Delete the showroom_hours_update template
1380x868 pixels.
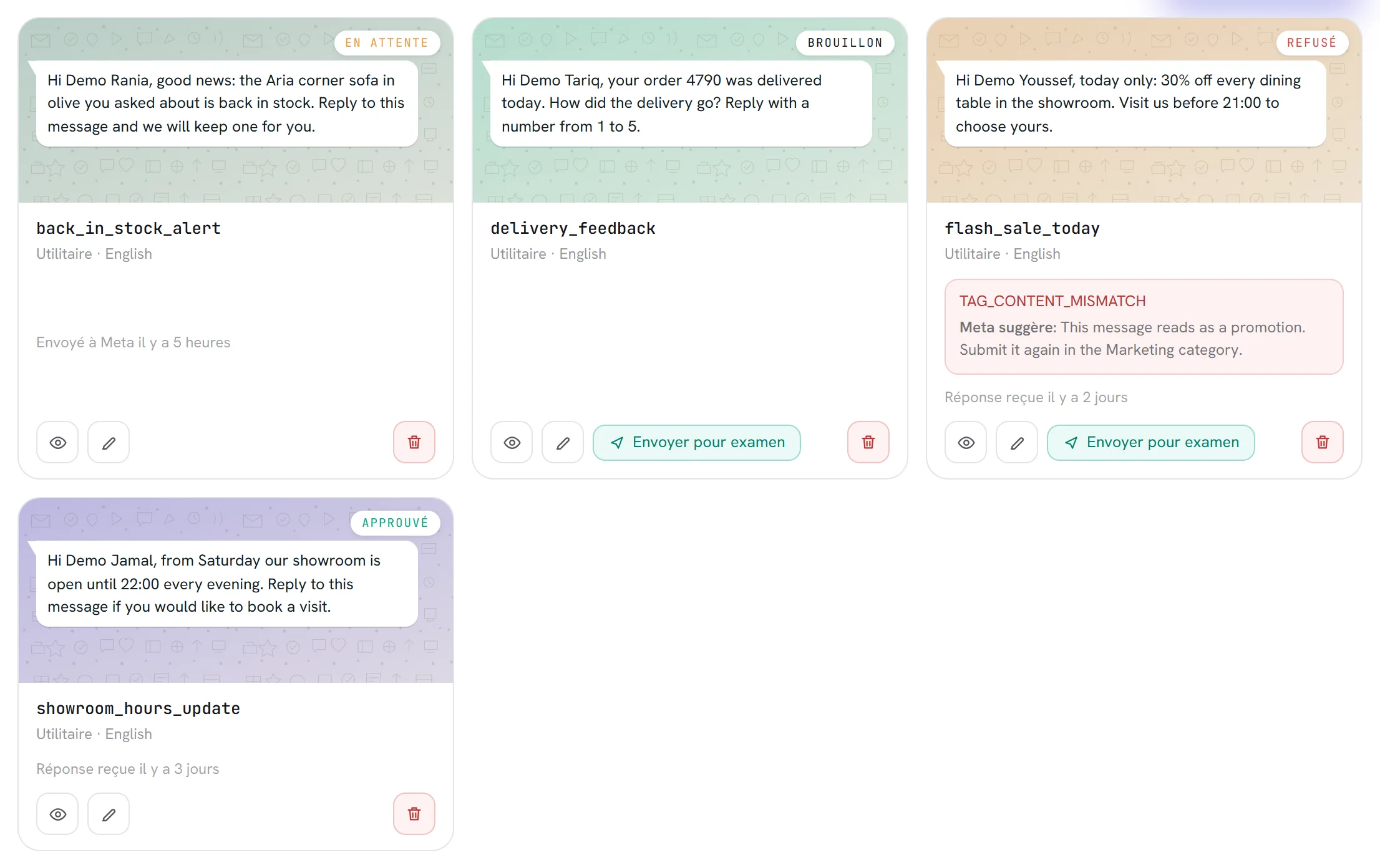[414, 814]
